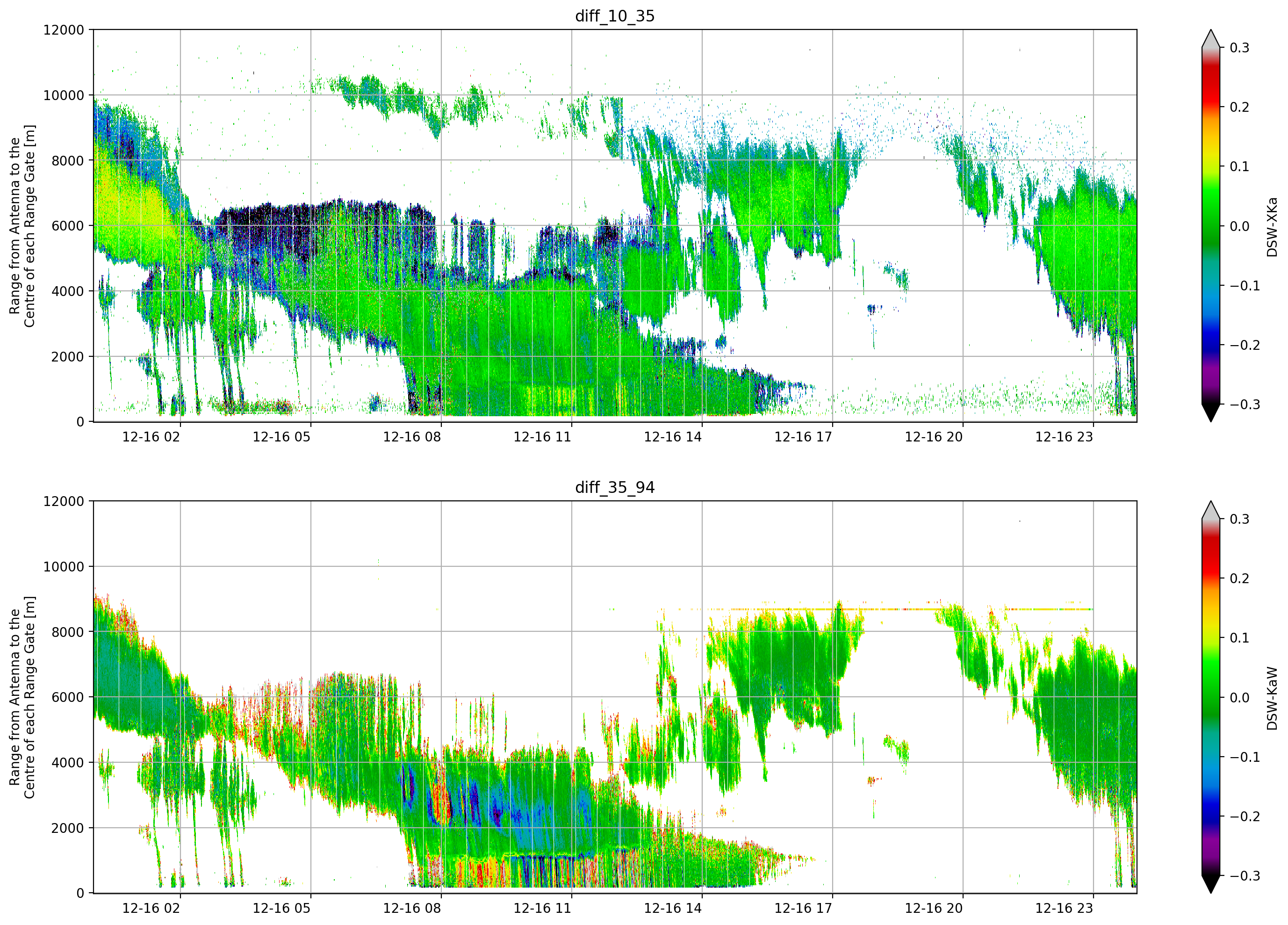Click the 8000 y-tick of diff_10_35 plot
The height and width of the screenshot is (925, 1288).
[x=68, y=161]
